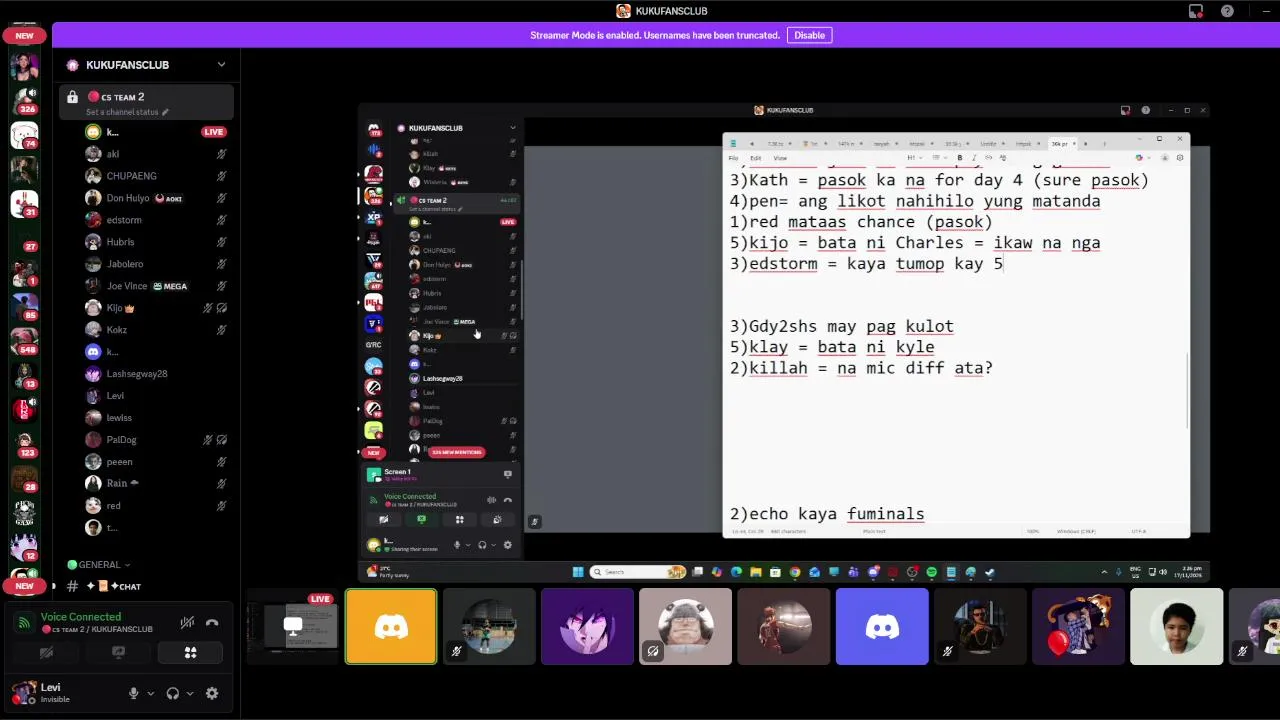1280x720 pixels.
Task: Open the server icon with the 74 badge
Action: click(25, 134)
